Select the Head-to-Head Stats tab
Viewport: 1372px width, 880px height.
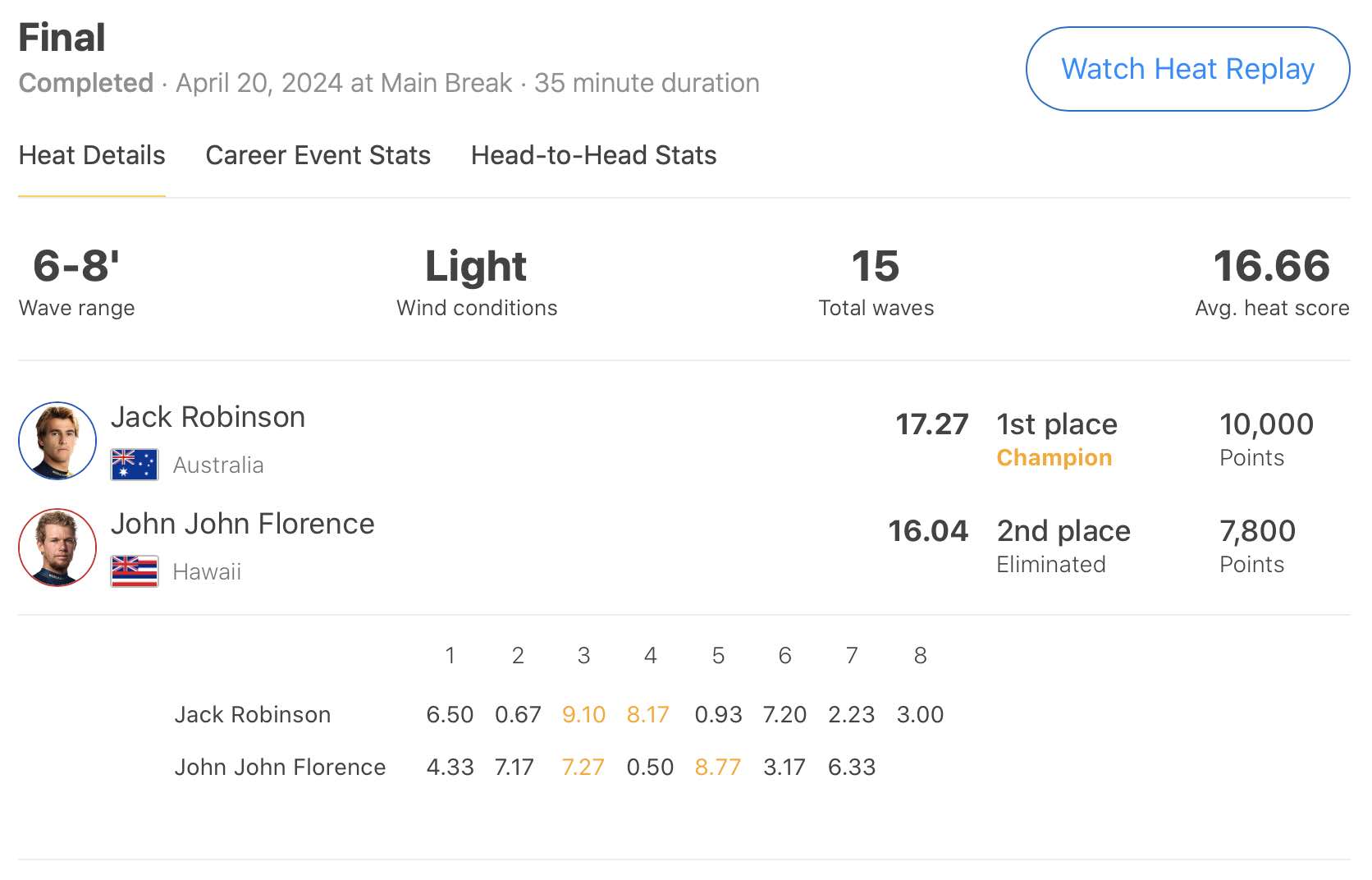point(593,155)
